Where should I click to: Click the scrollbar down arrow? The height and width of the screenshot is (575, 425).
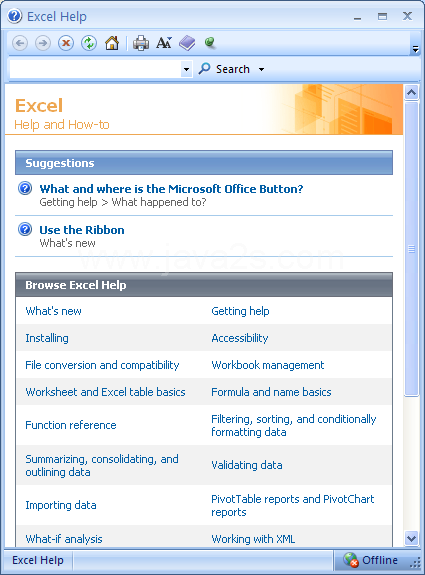click(x=411, y=538)
